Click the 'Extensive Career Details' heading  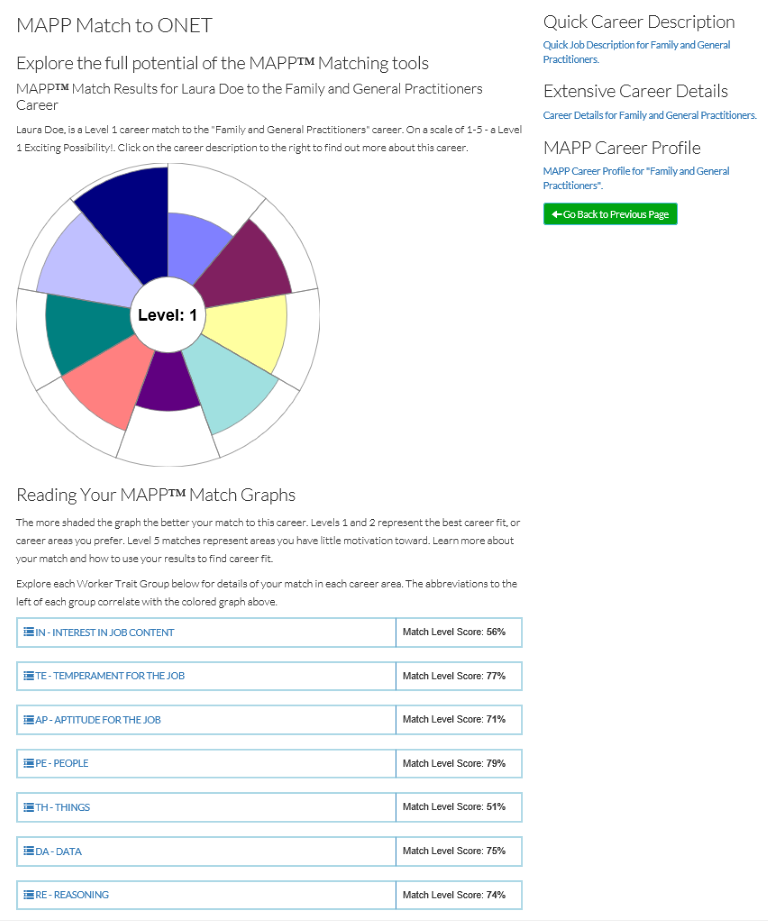(x=635, y=91)
